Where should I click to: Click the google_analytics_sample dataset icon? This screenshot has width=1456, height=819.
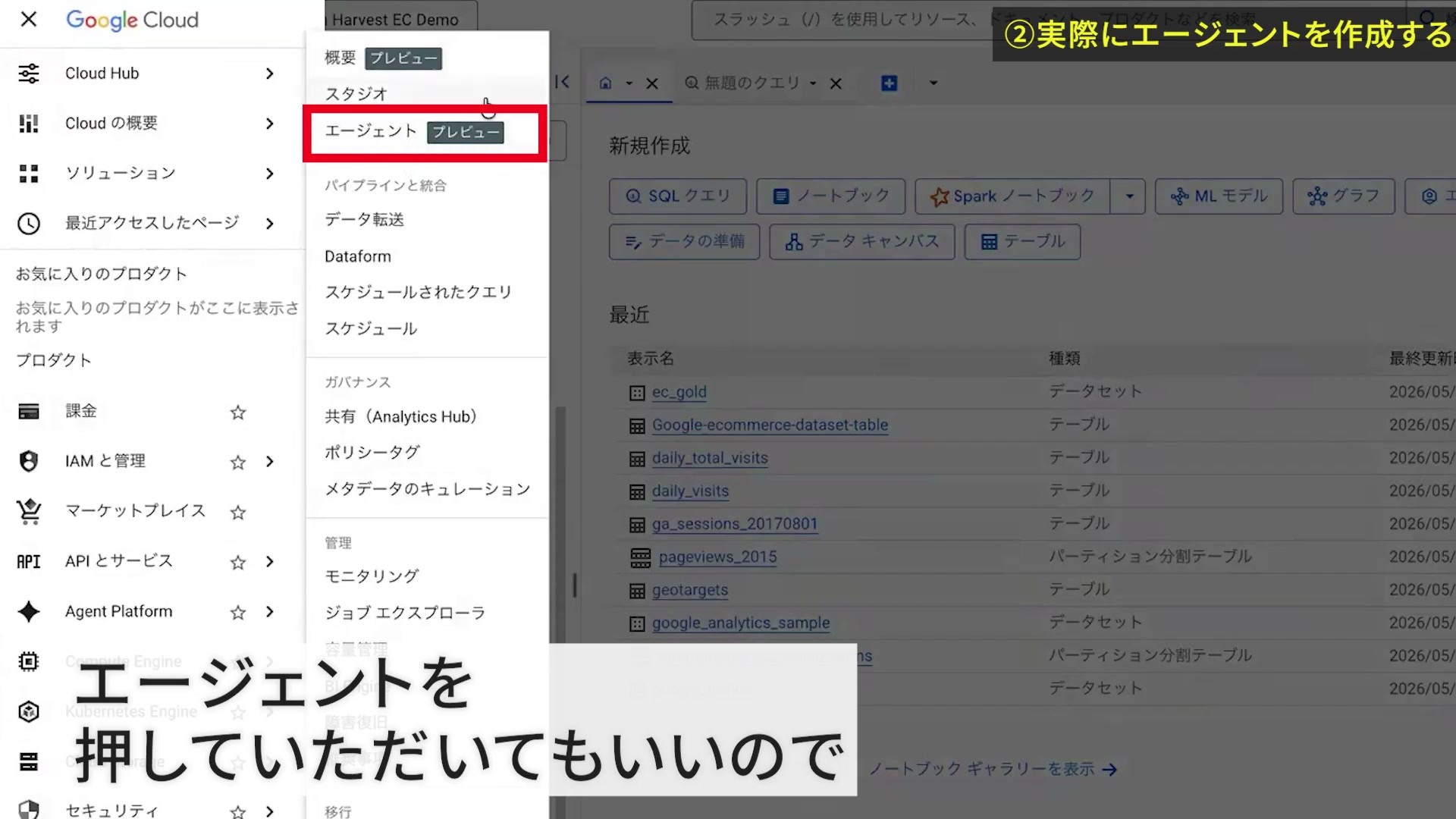637,624
